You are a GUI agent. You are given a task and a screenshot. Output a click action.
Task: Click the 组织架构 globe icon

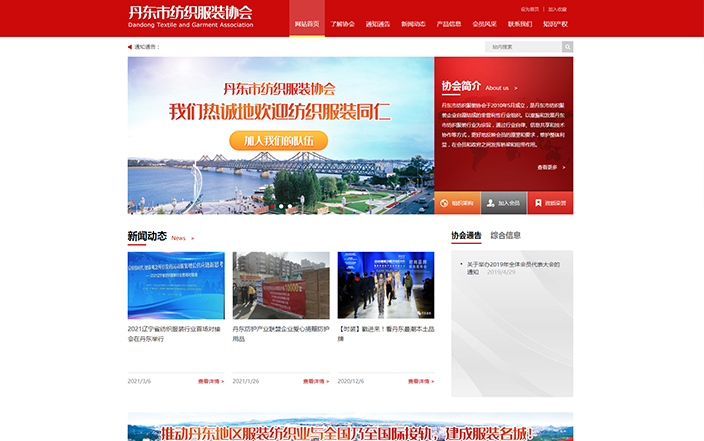[x=442, y=203]
